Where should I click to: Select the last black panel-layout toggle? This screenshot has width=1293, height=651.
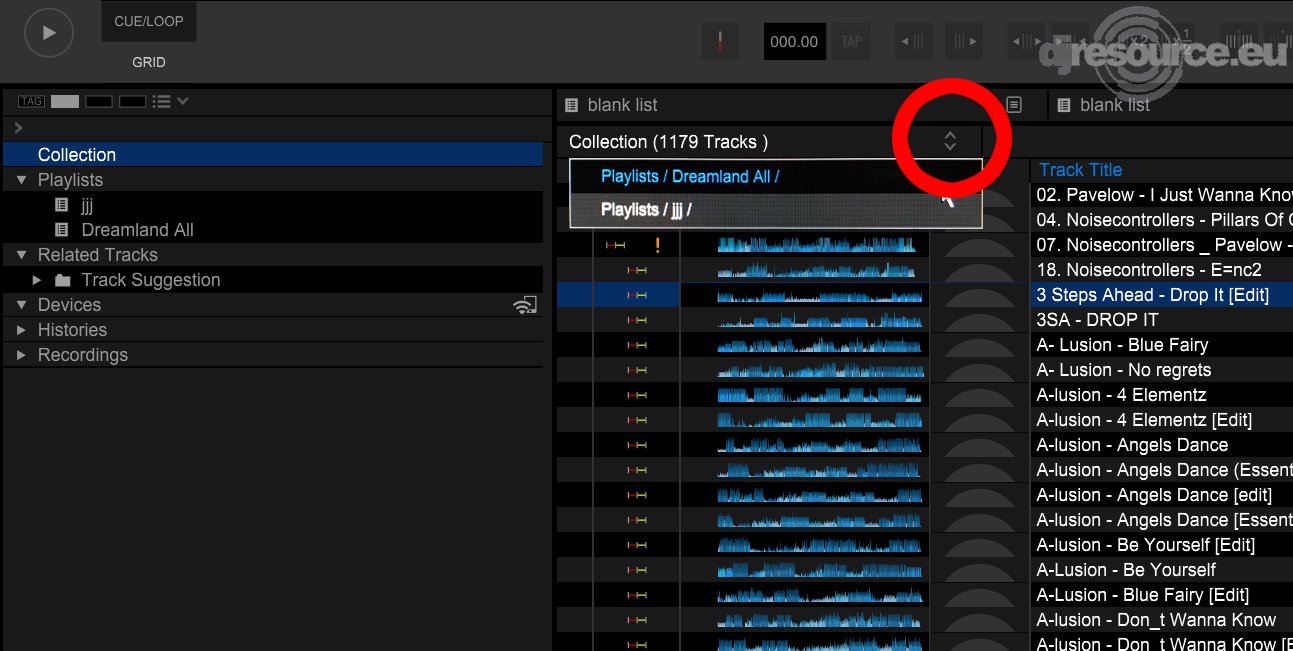pos(133,101)
